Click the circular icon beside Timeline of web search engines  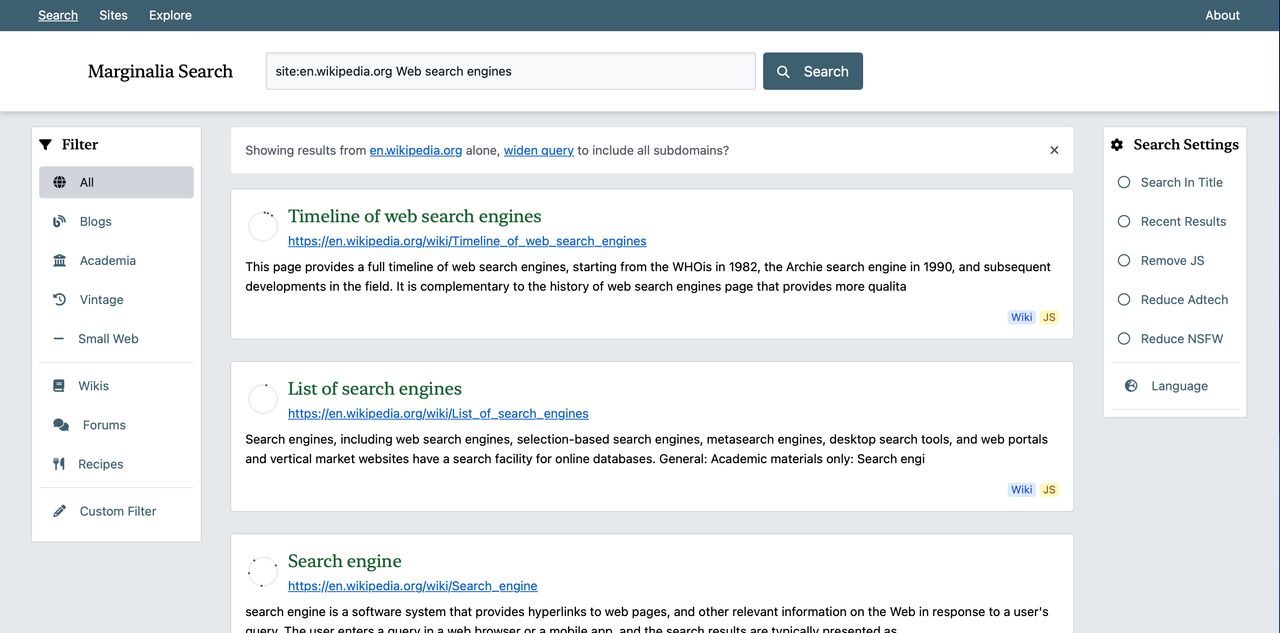[263, 227]
